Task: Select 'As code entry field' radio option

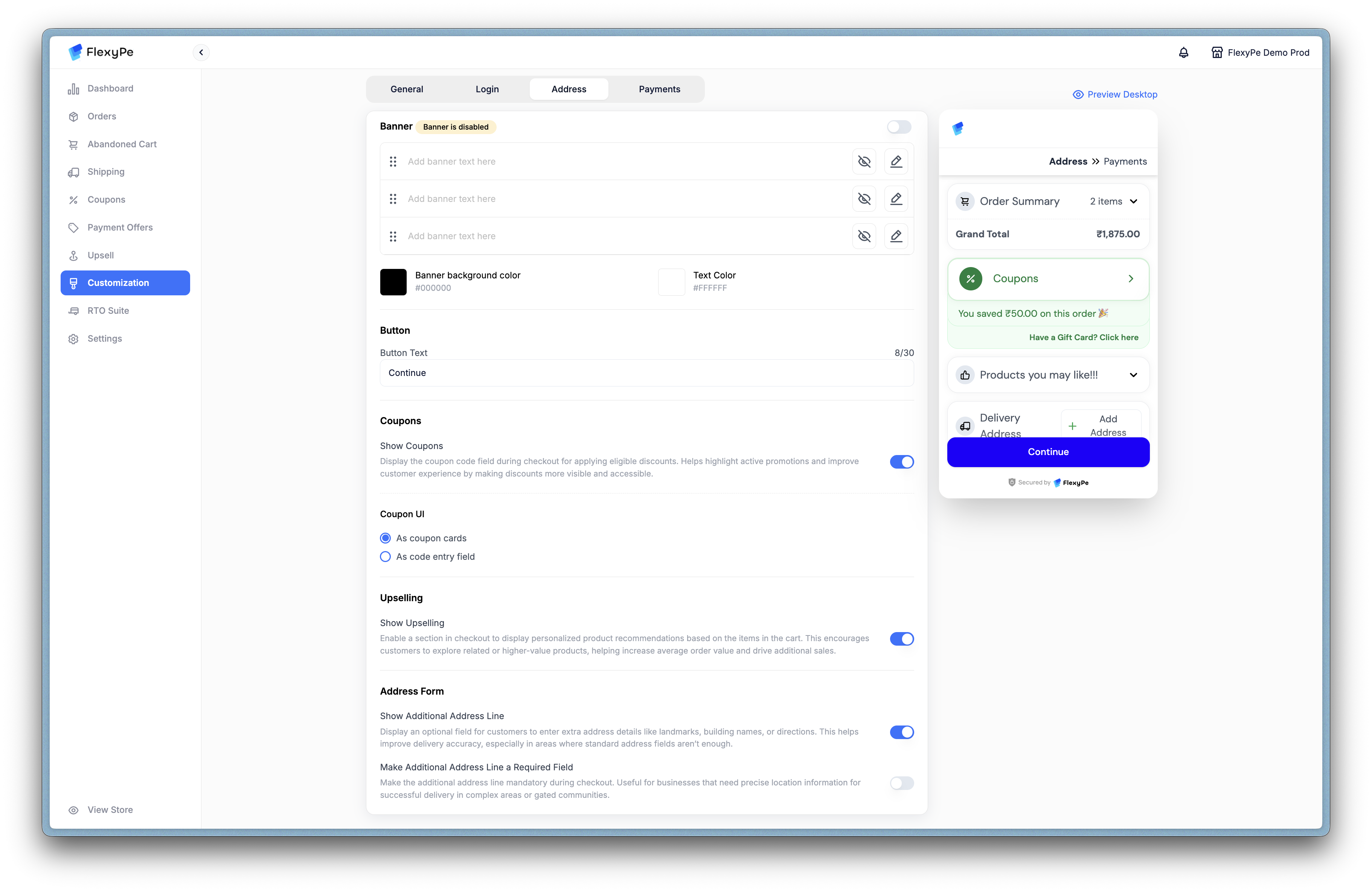Action: [386, 556]
